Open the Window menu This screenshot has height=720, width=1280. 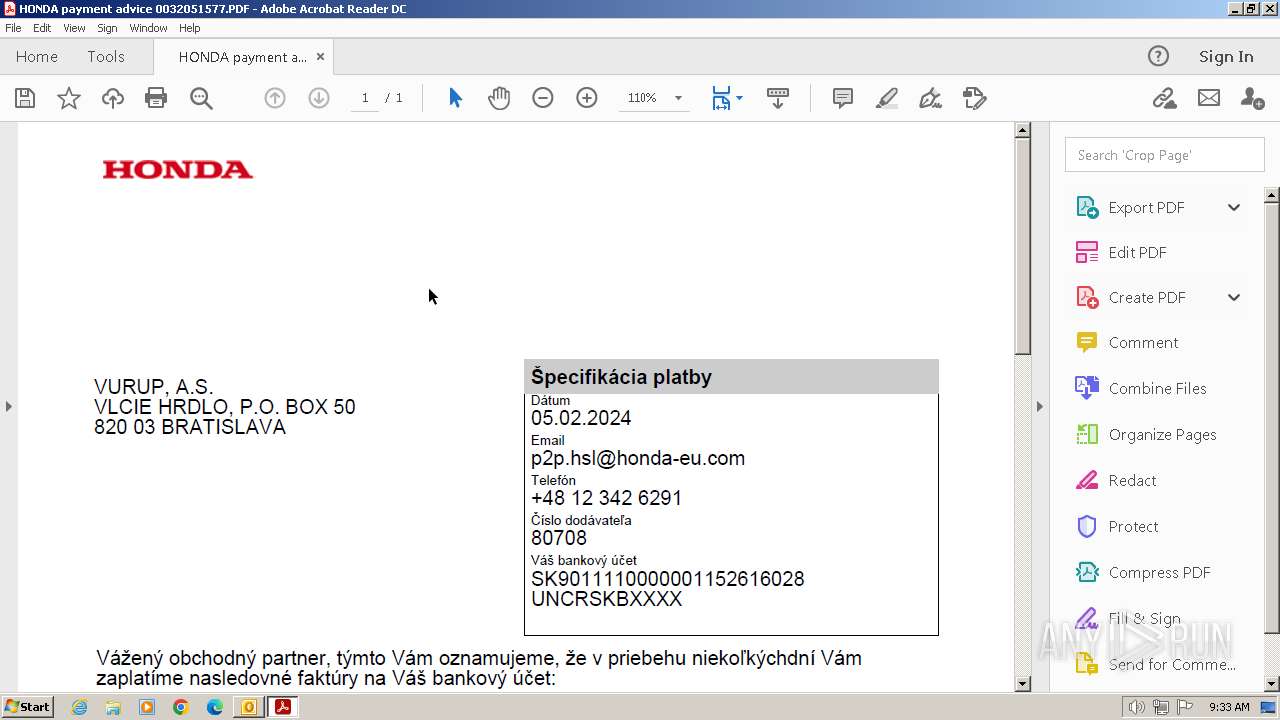[148, 28]
